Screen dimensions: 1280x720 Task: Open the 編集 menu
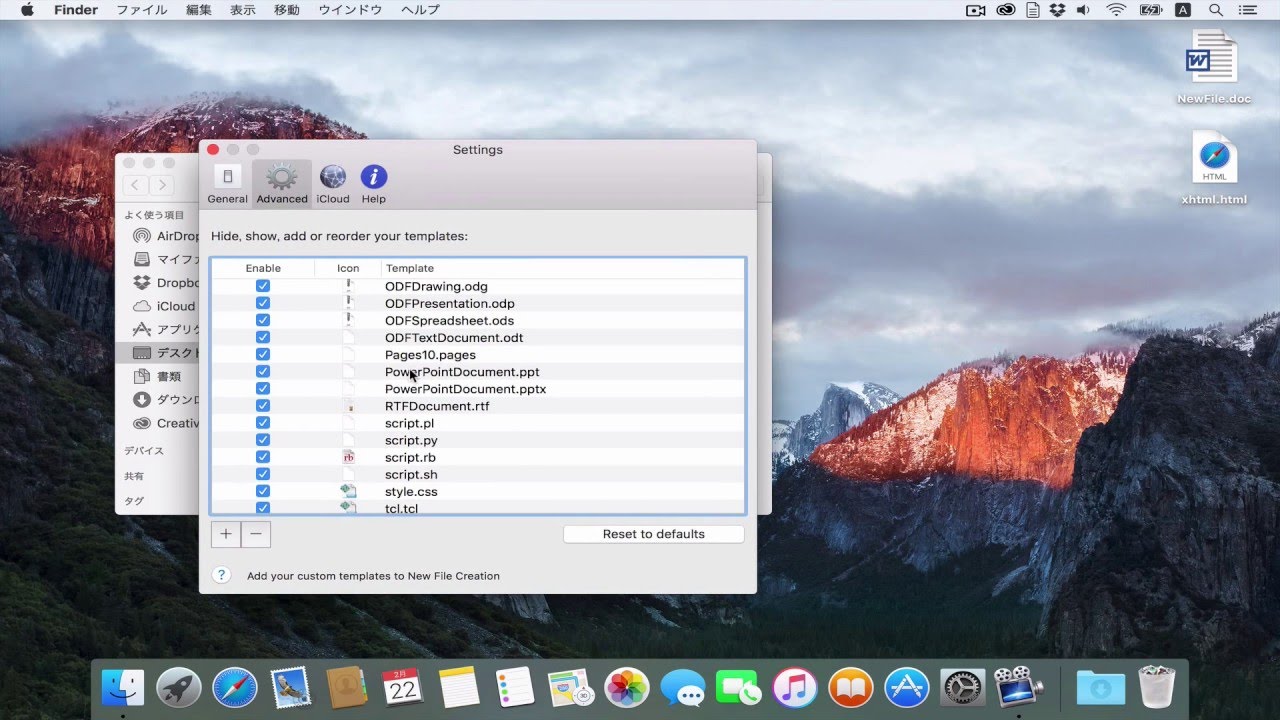[x=199, y=10]
